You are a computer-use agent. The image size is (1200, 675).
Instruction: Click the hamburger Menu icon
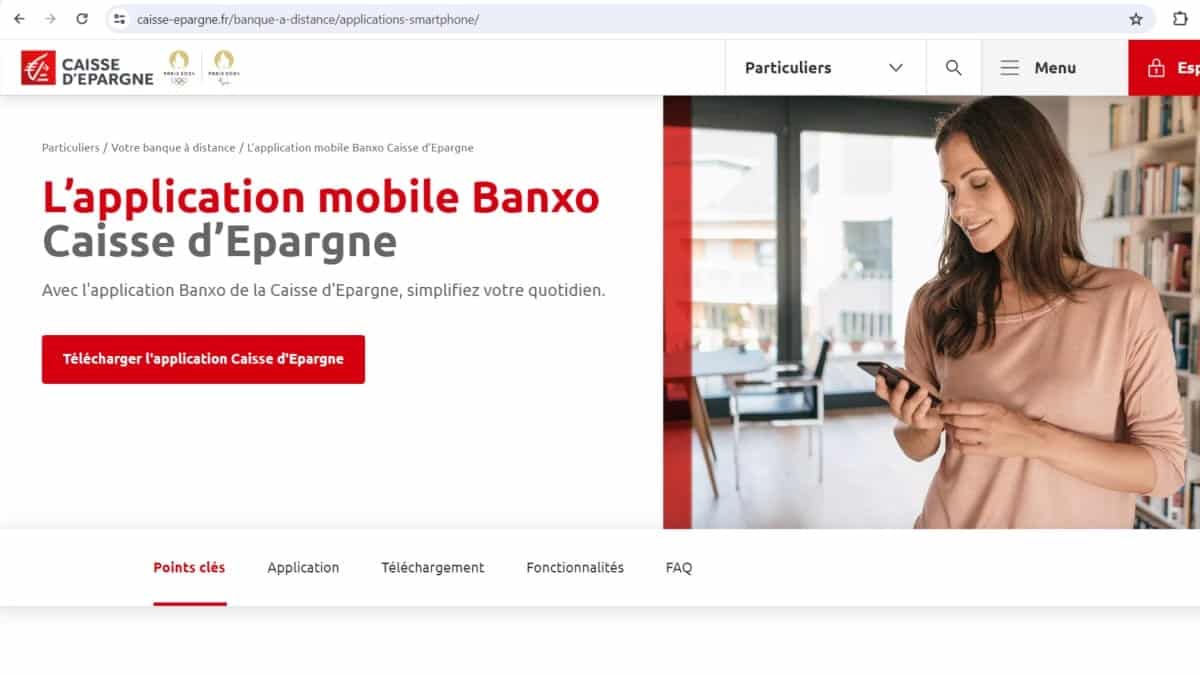1010,68
